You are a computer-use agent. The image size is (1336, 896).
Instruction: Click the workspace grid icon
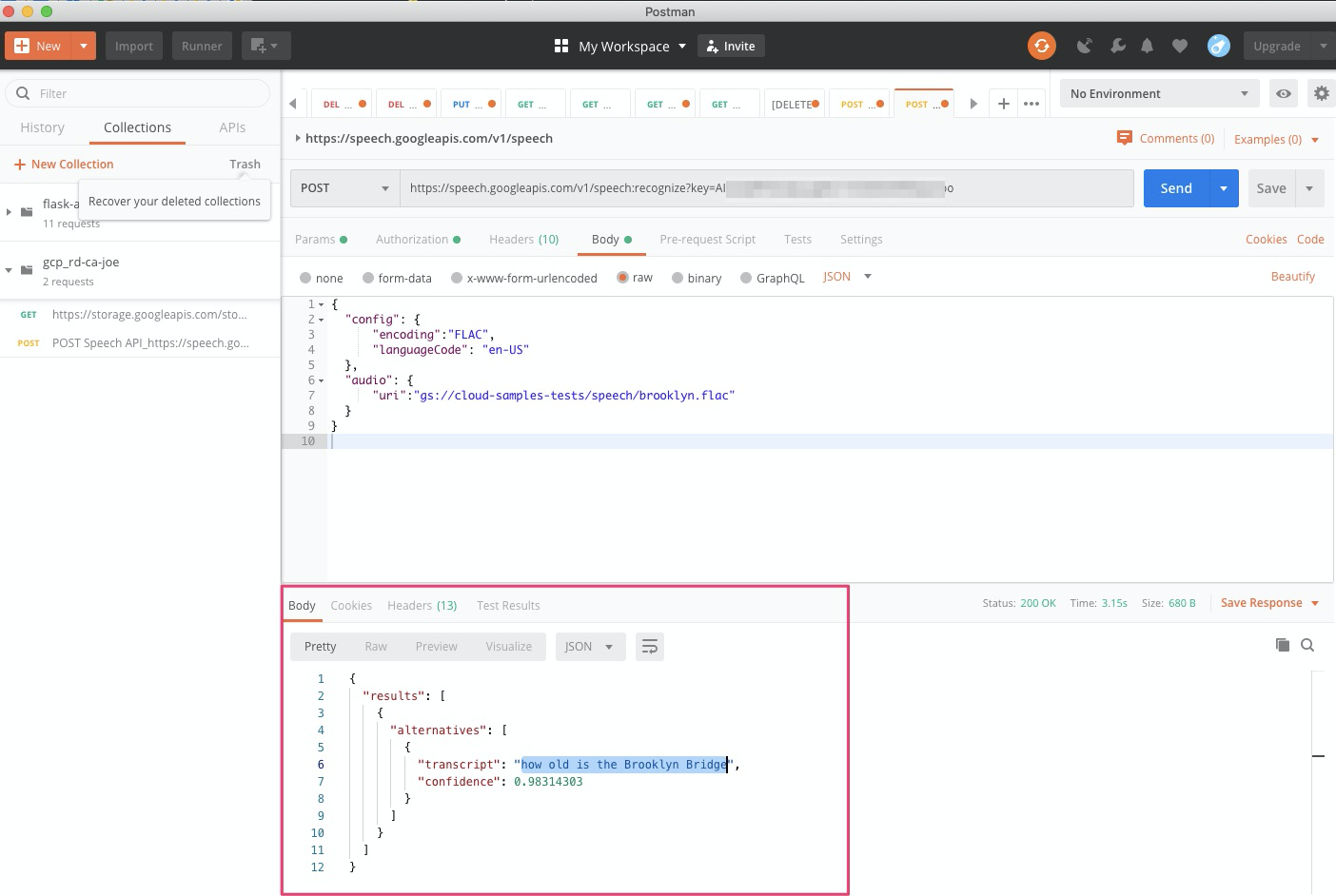[561, 46]
